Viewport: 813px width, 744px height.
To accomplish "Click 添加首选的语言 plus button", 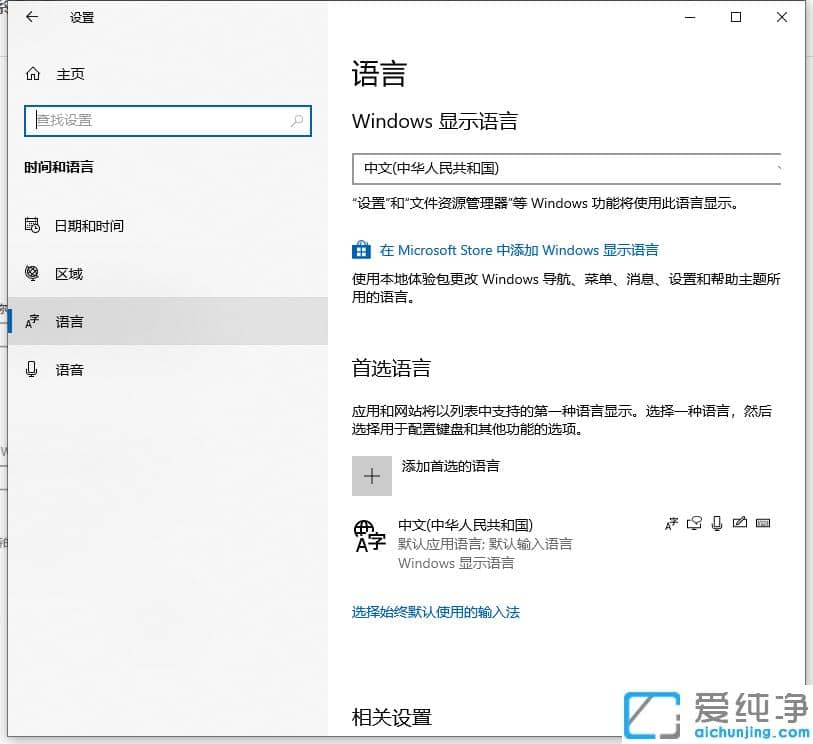I will pos(372,475).
